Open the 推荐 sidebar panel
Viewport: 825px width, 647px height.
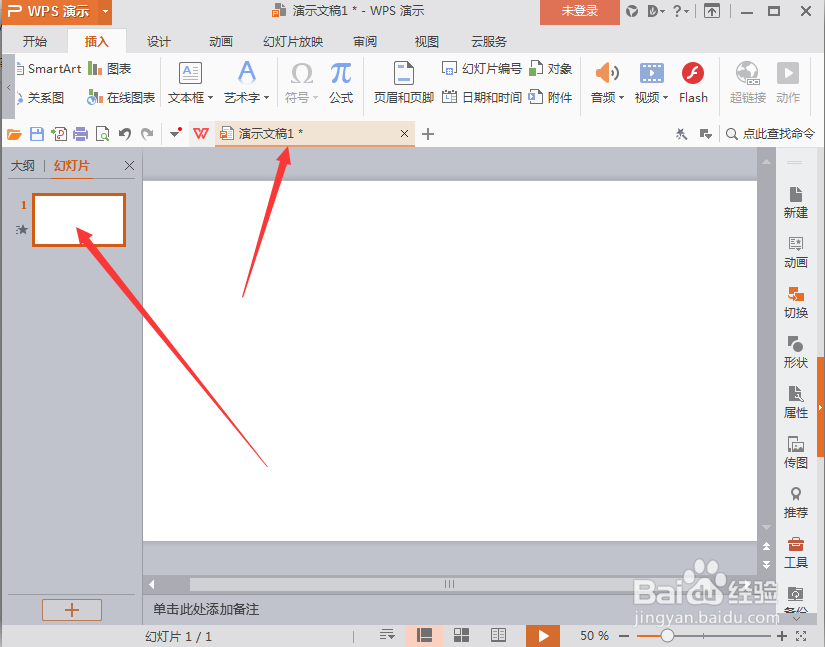pyautogui.click(x=796, y=502)
